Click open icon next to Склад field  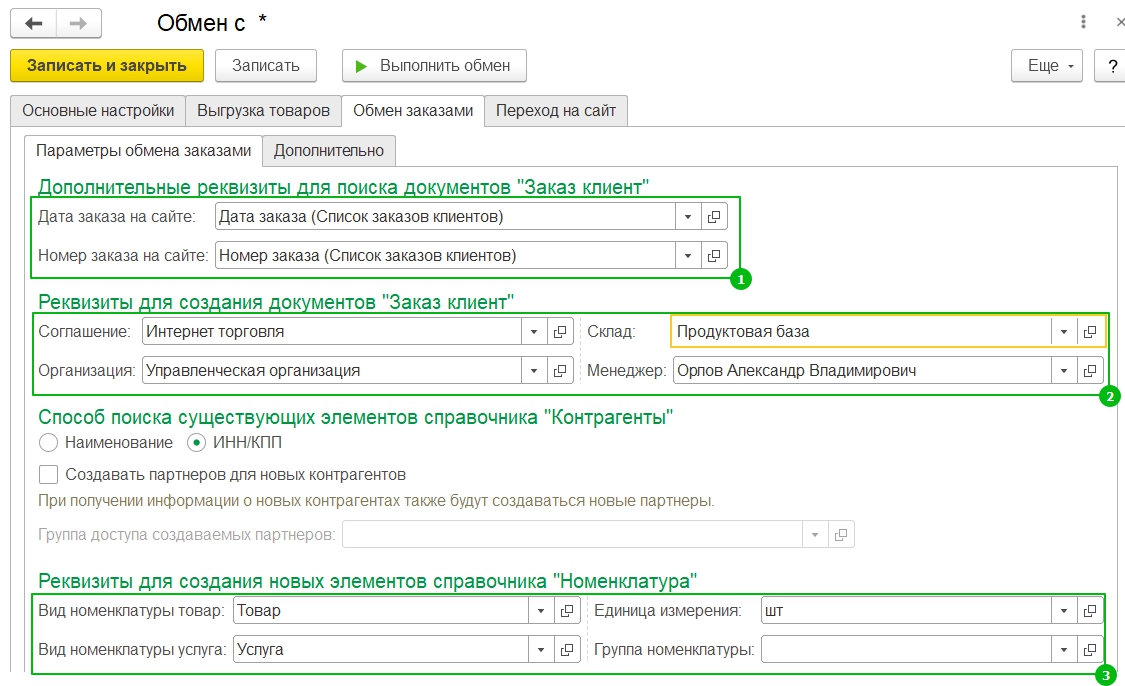point(1090,331)
